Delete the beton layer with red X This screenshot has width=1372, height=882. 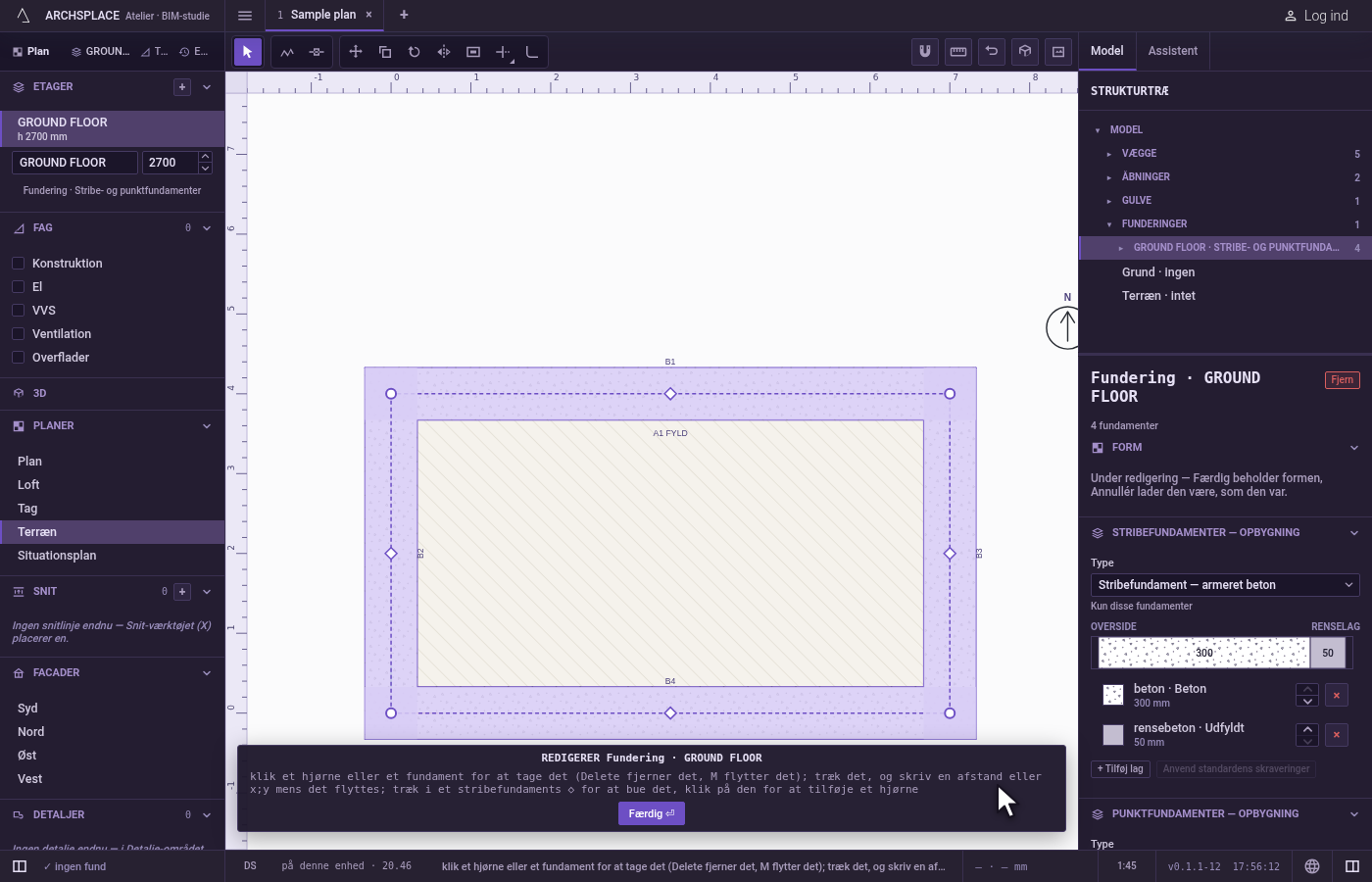1337,695
